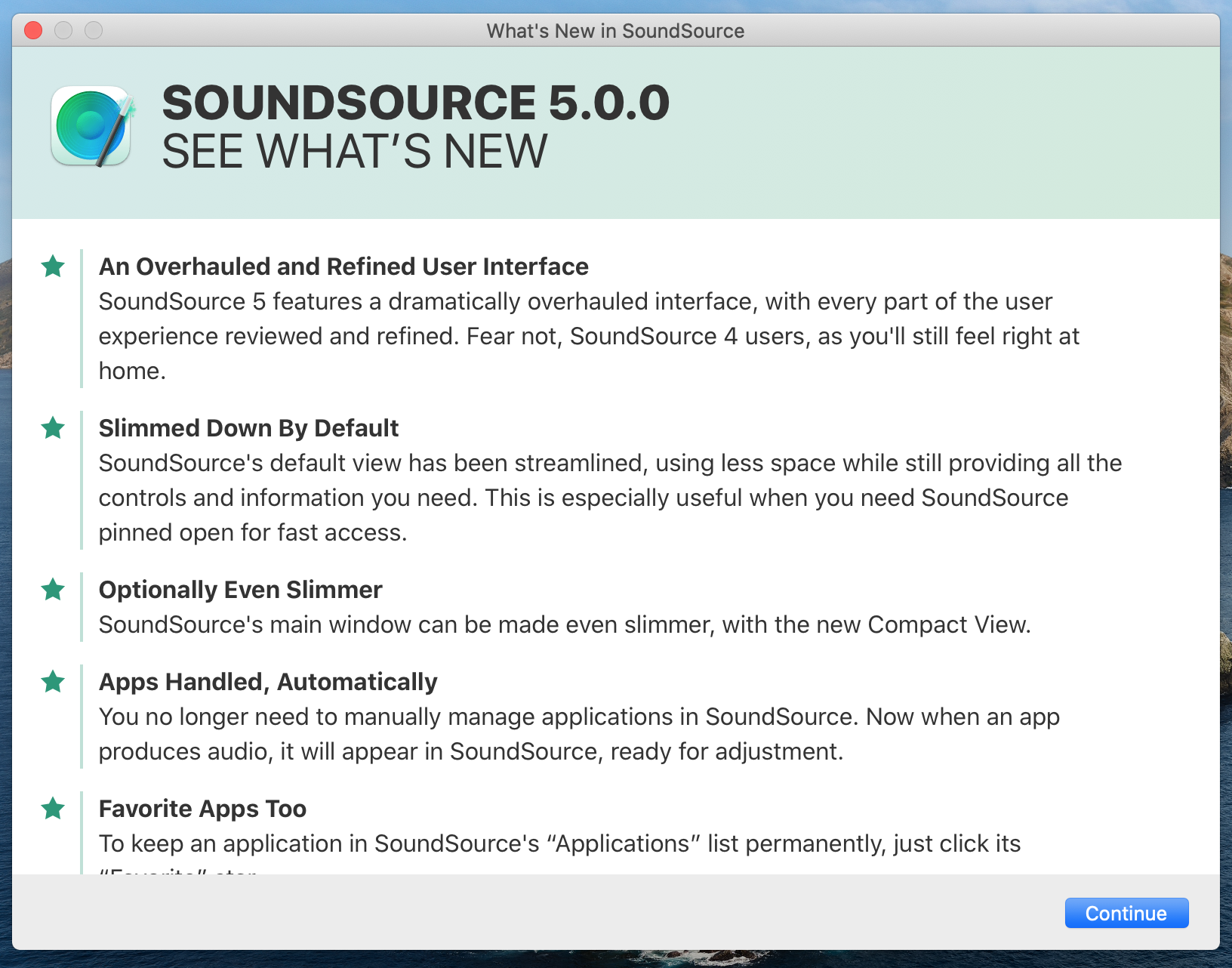Viewport: 1232px width, 968px height.
Task: Click the line 'SoundSource's default view has been streamlined'
Action: [x=610, y=463]
